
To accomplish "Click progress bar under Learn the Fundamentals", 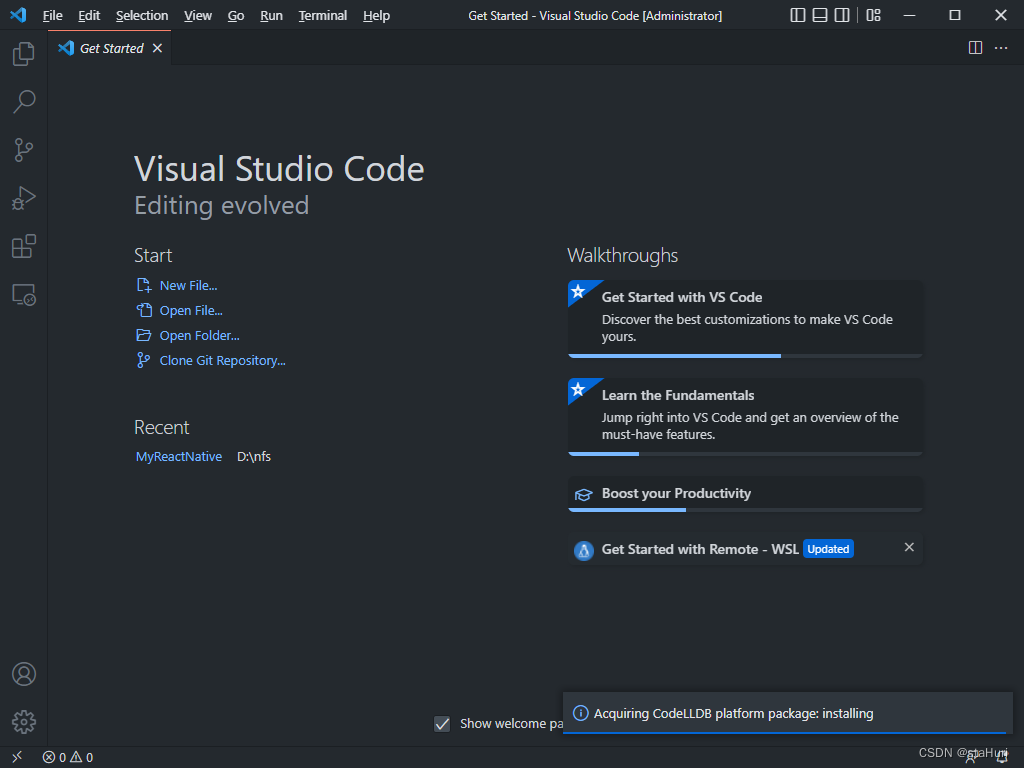I will [x=745, y=454].
